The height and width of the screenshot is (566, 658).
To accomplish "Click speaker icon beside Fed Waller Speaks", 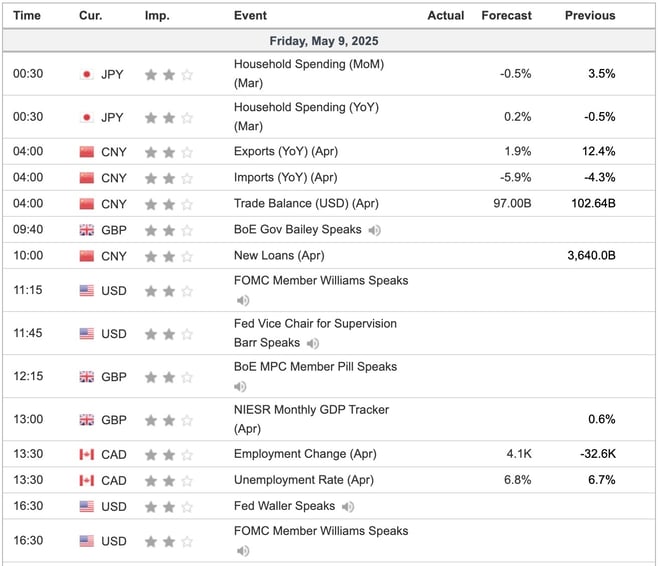I will [348, 507].
